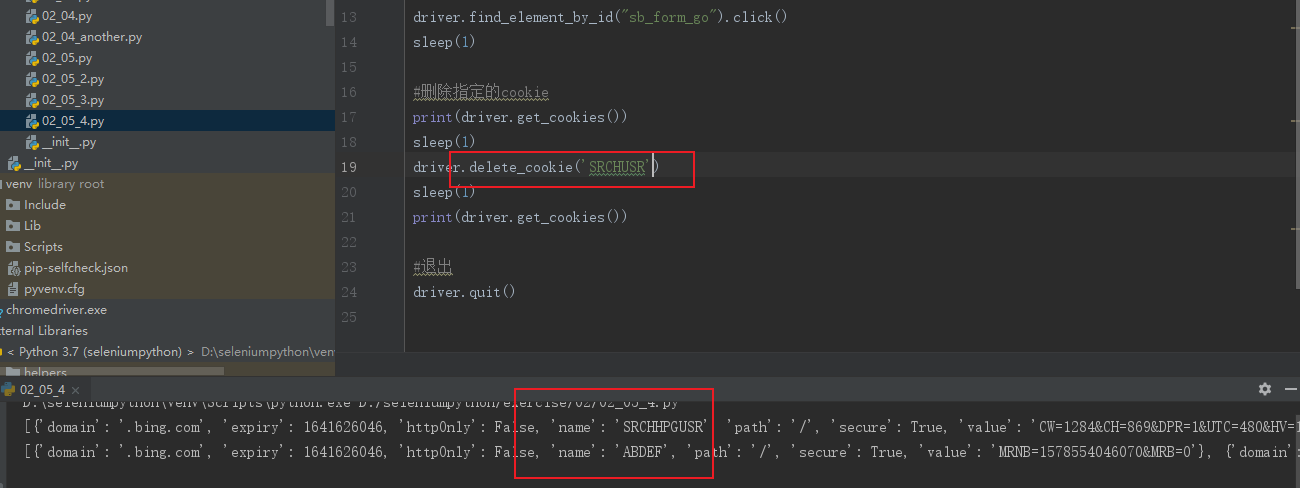Select __init__.py directly below 02_05_4.py
Viewport: 1300px width, 488px height.
pos(61,142)
